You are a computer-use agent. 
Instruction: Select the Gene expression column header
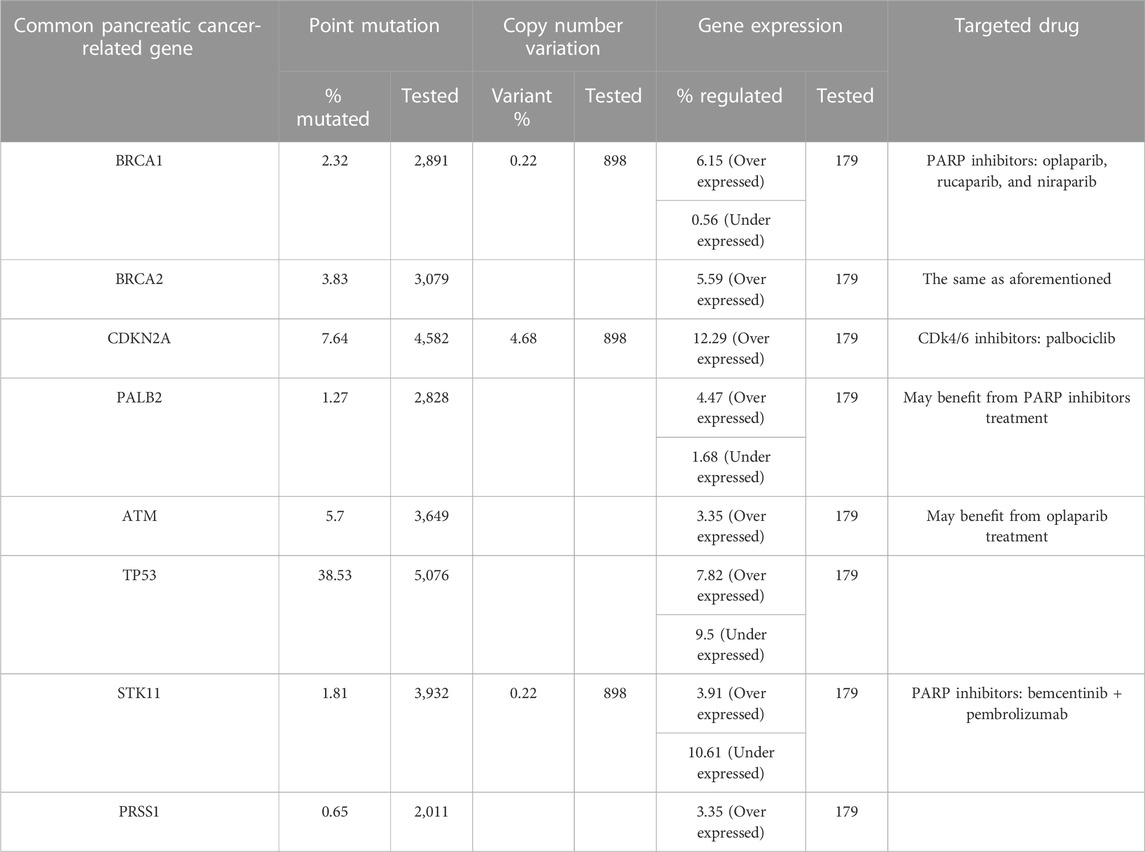click(x=771, y=26)
